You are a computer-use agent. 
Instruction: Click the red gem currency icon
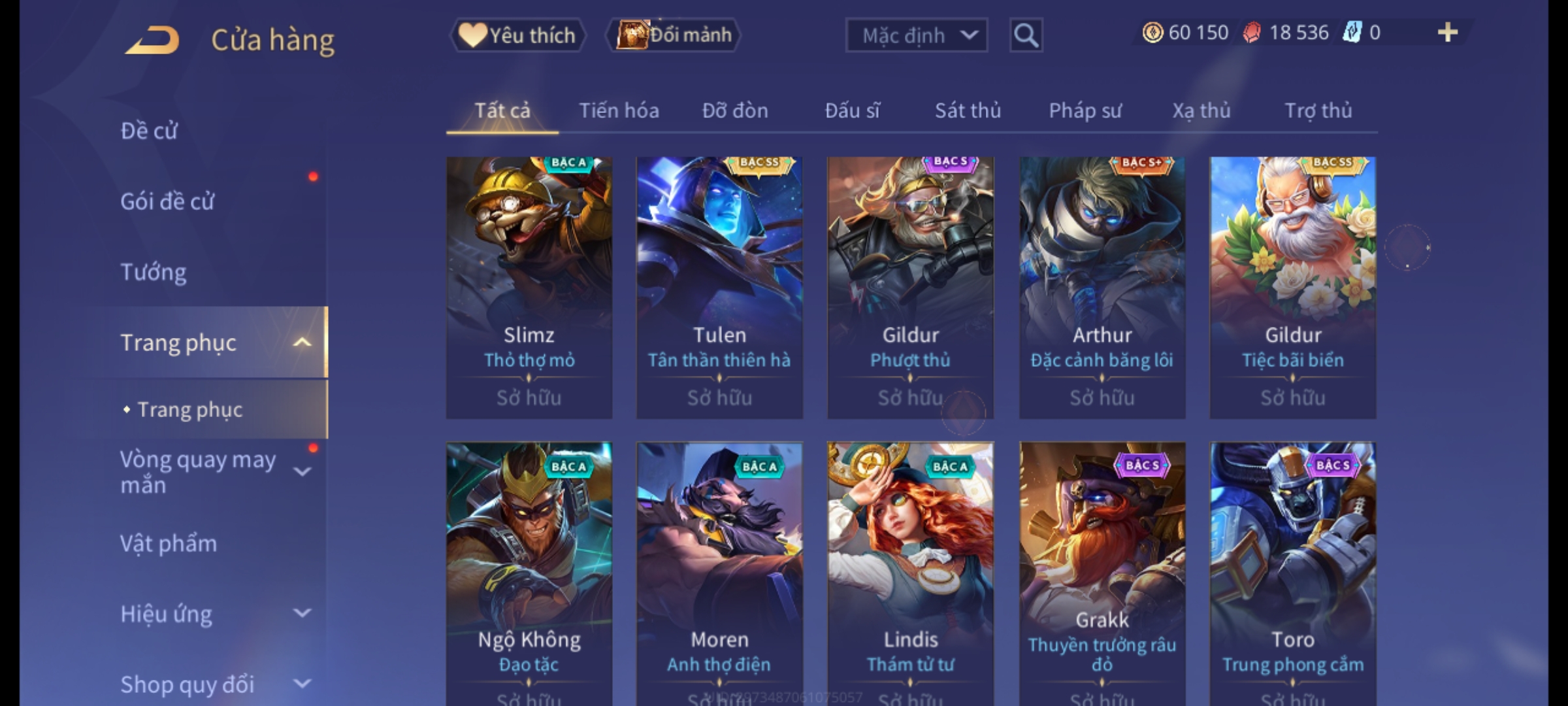point(1252,32)
